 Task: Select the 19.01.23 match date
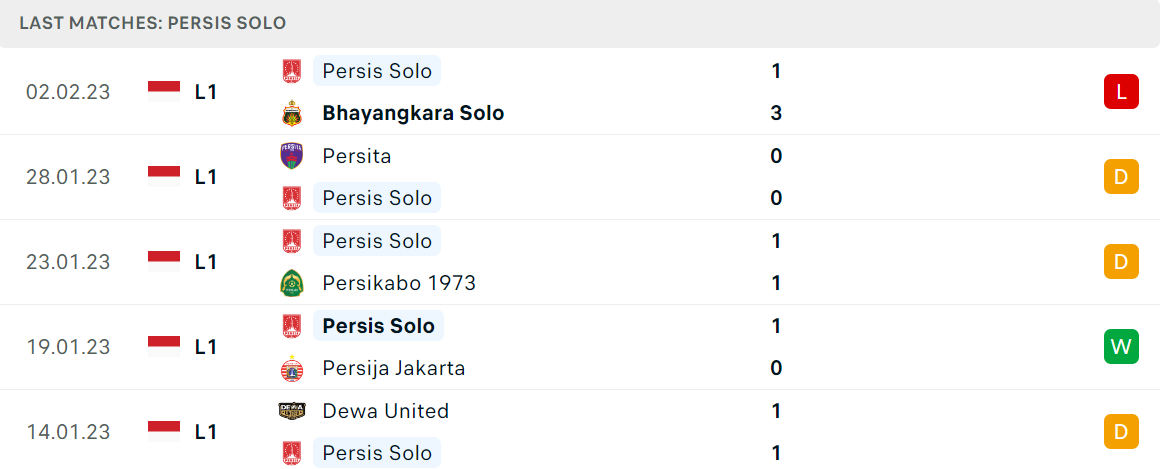[68, 347]
